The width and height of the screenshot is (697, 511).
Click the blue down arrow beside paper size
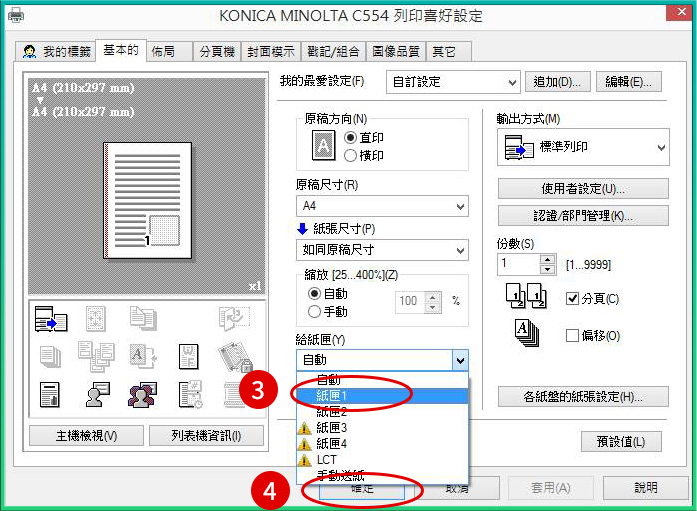(302, 229)
